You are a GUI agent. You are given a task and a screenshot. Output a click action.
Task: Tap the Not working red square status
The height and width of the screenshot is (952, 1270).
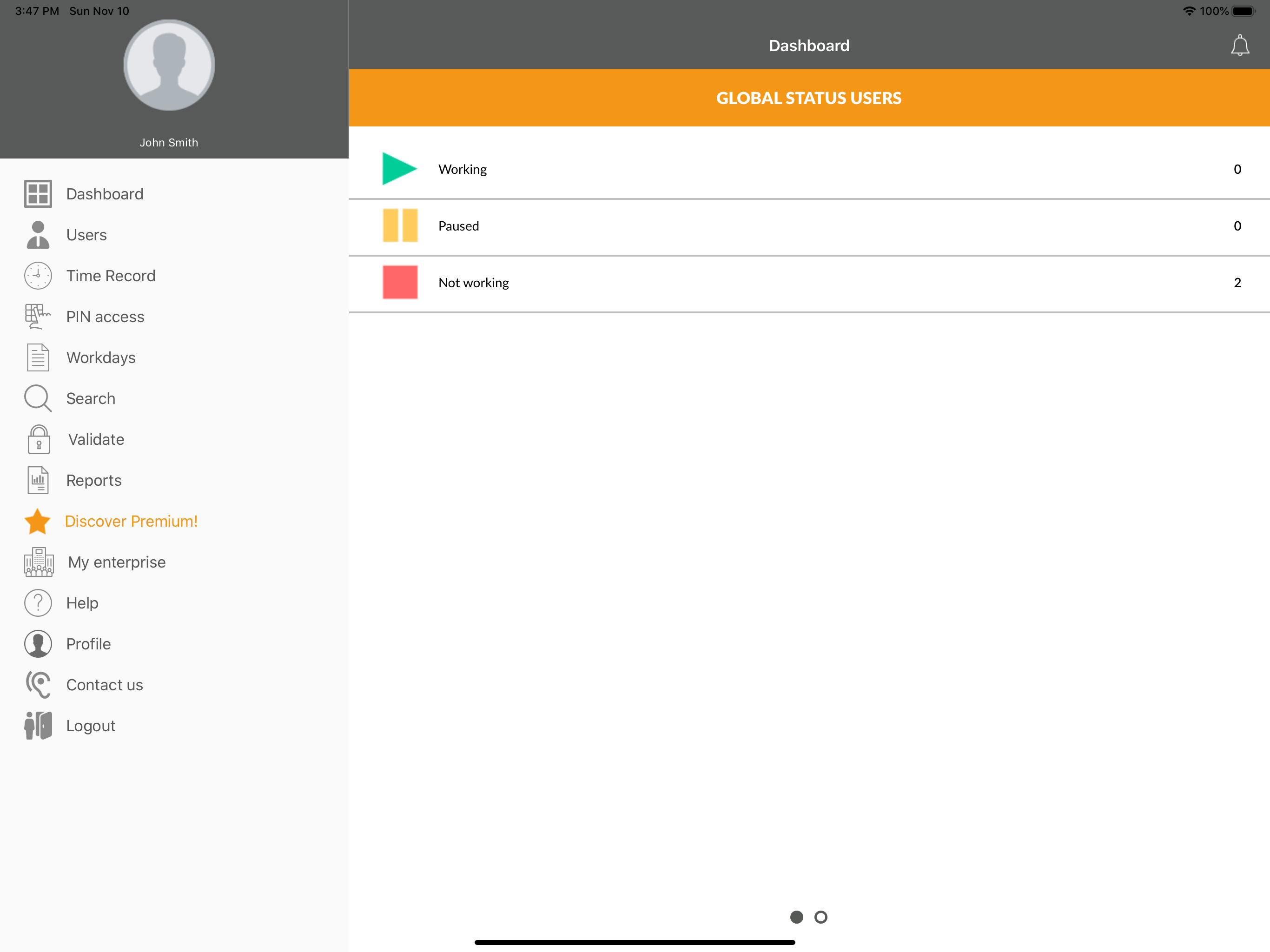pos(400,283)
